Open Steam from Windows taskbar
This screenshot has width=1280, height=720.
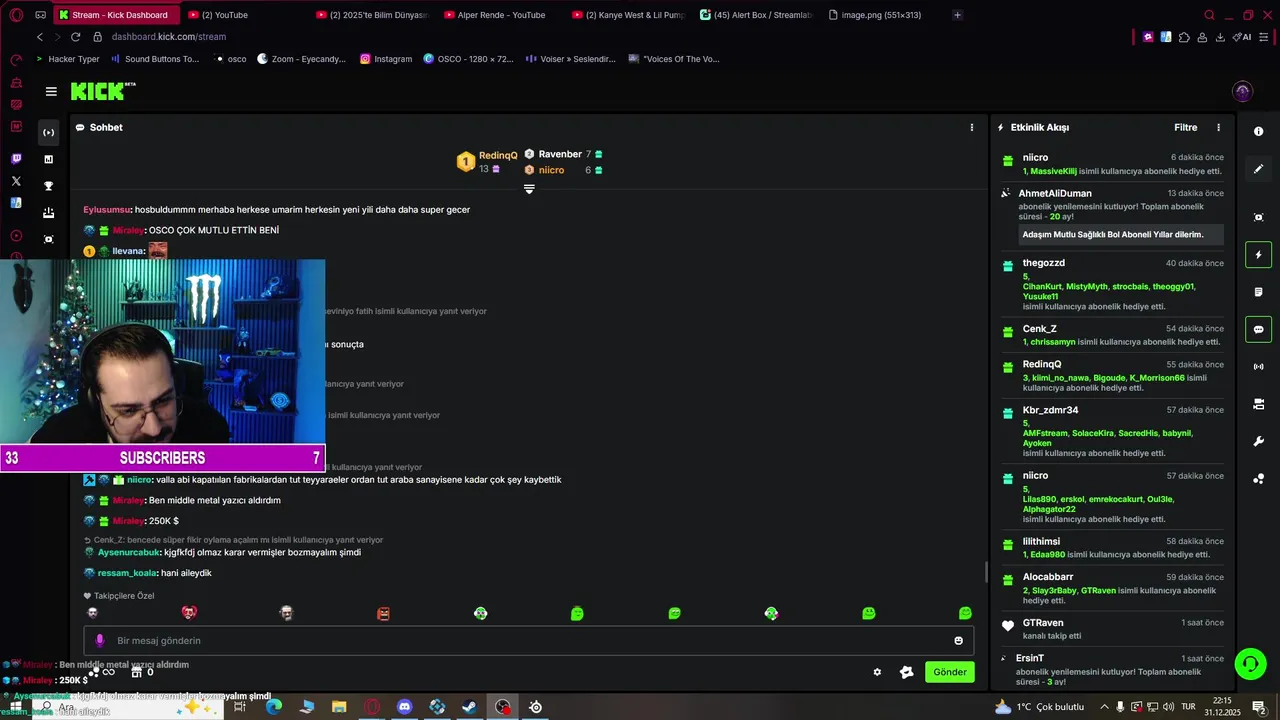[x=469, y=707]
